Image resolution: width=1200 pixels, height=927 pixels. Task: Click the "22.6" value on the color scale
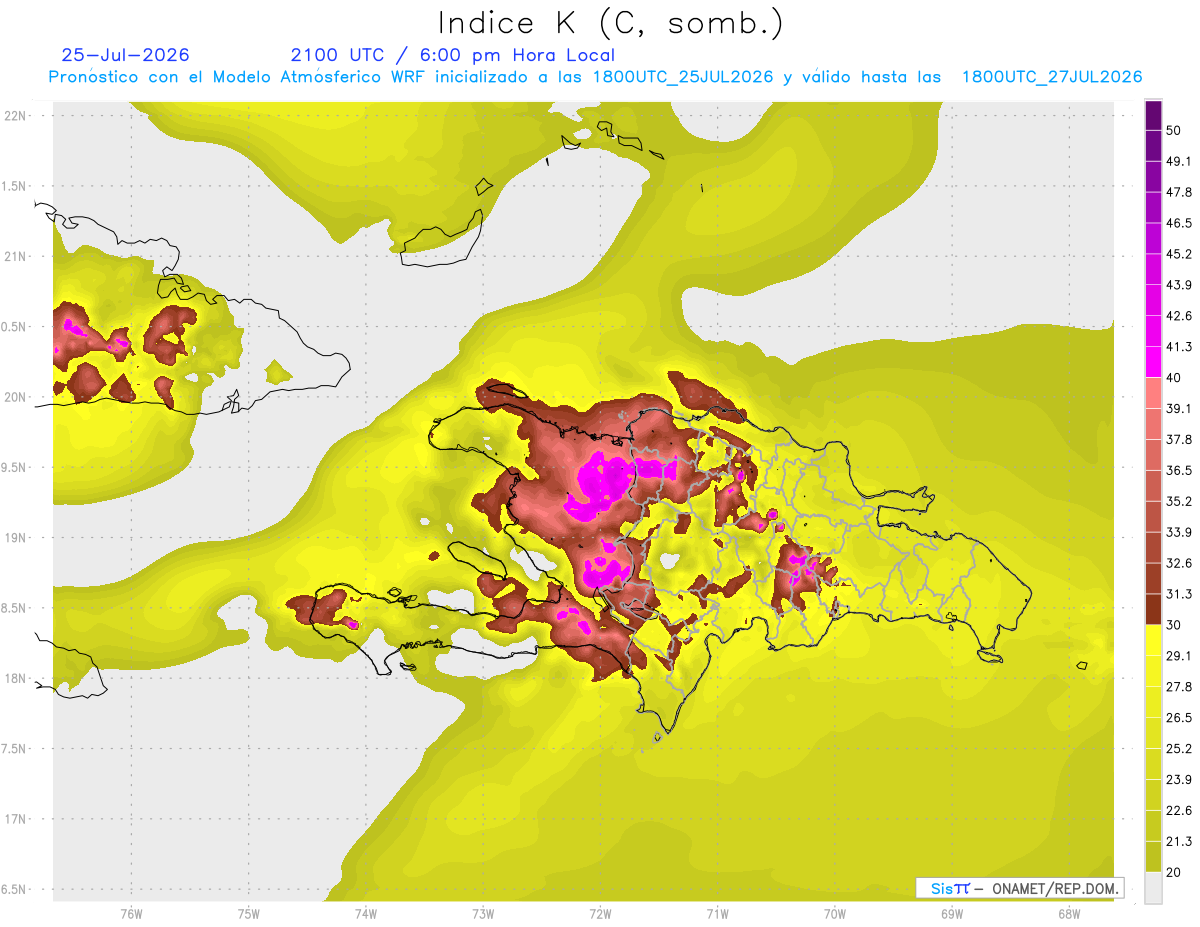(1180, 811)
